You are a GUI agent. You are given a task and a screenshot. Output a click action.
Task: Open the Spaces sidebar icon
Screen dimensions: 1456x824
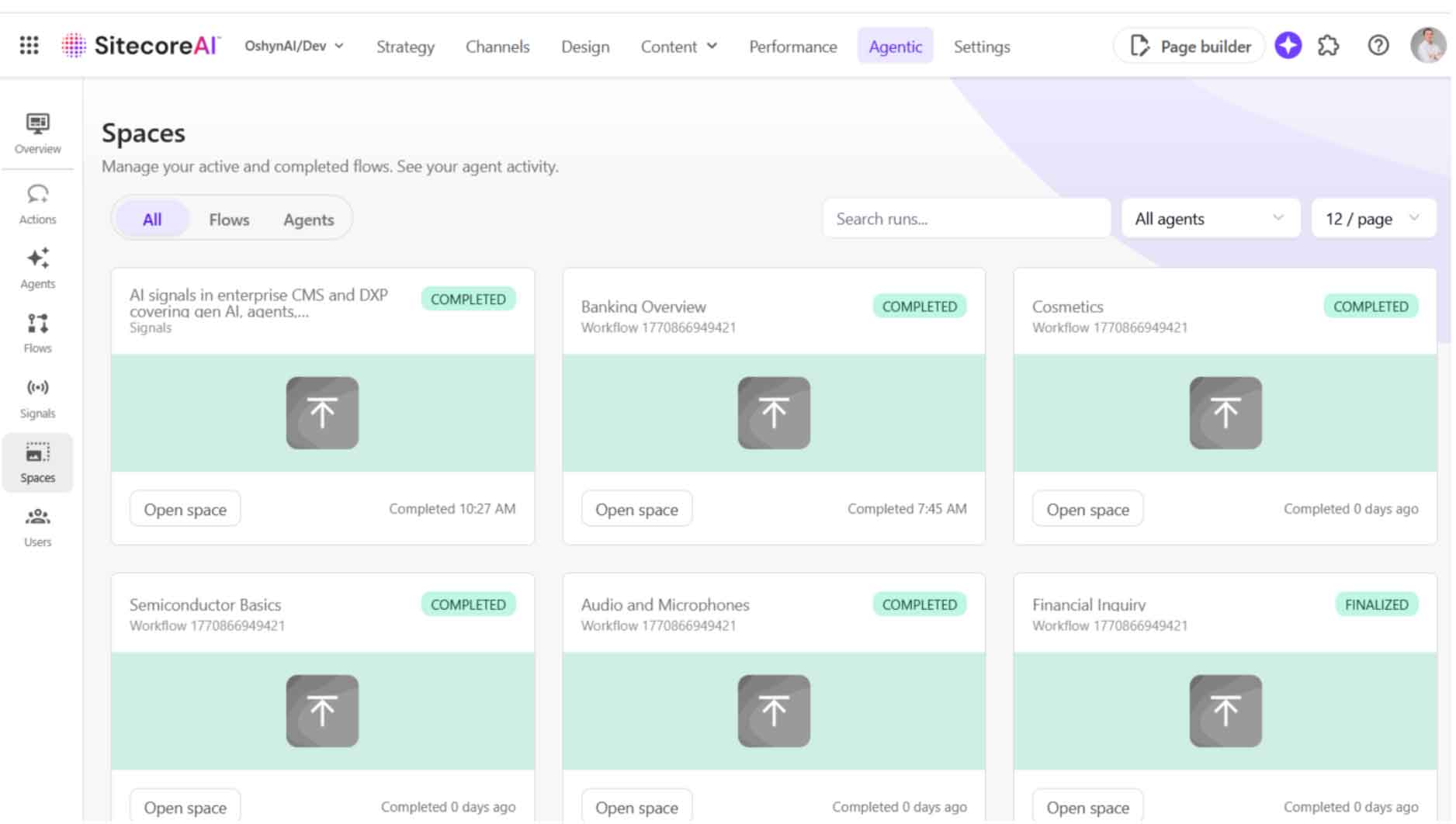click(x=37, y=463)
